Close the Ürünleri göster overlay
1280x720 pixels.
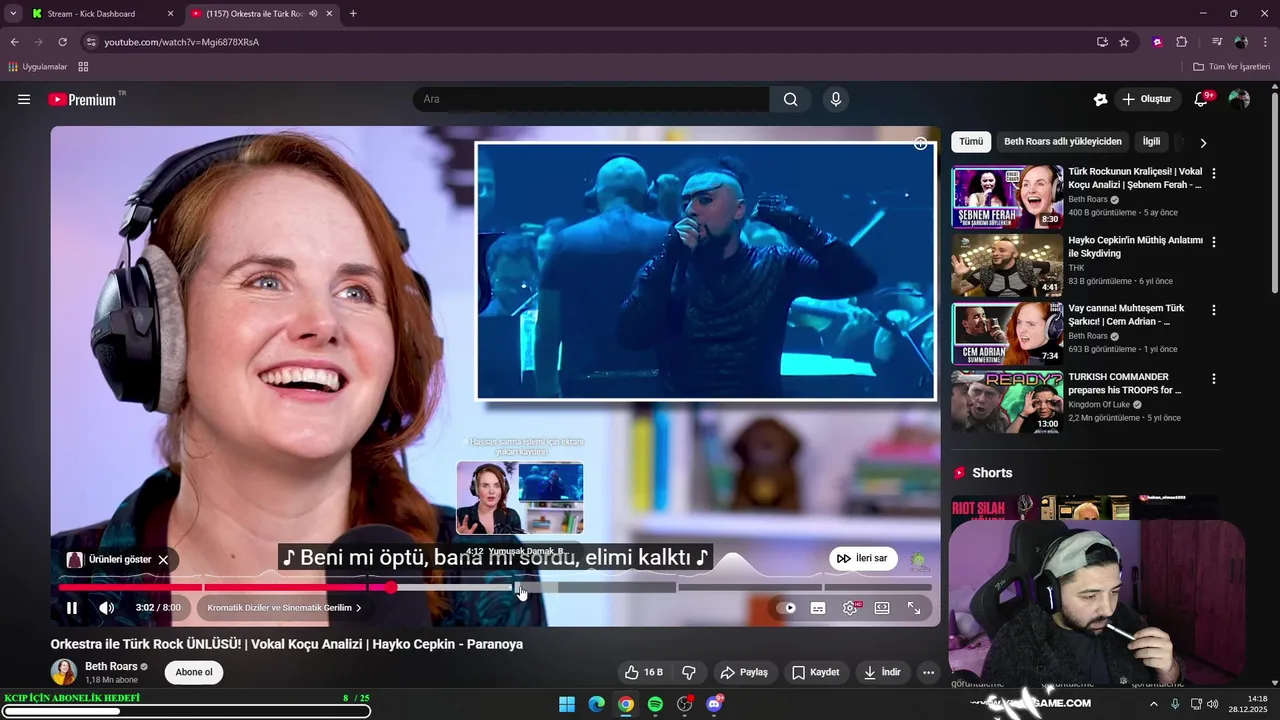[163, 560]
